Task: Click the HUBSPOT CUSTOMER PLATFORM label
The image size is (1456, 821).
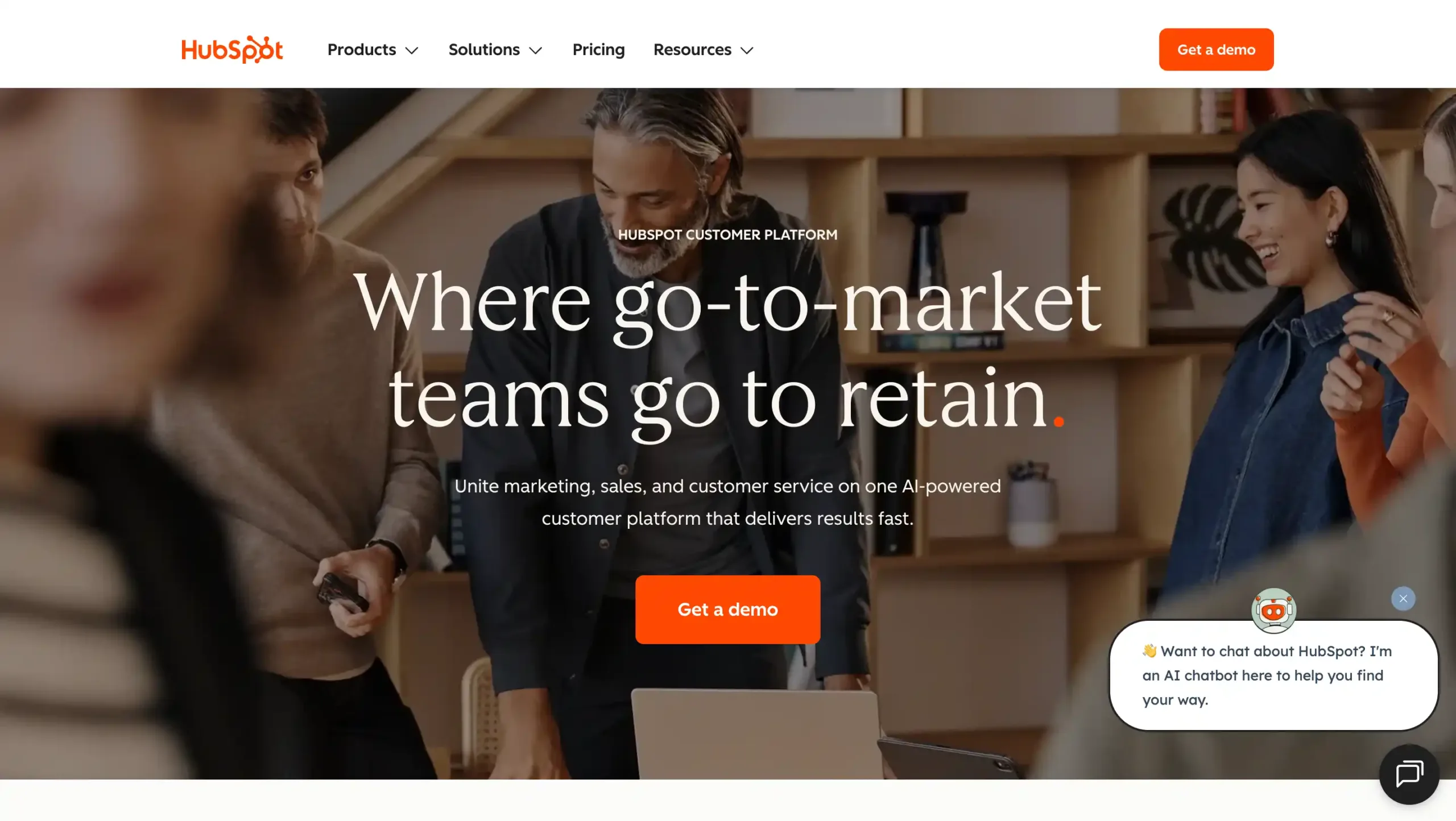Action: coord(727,235)
